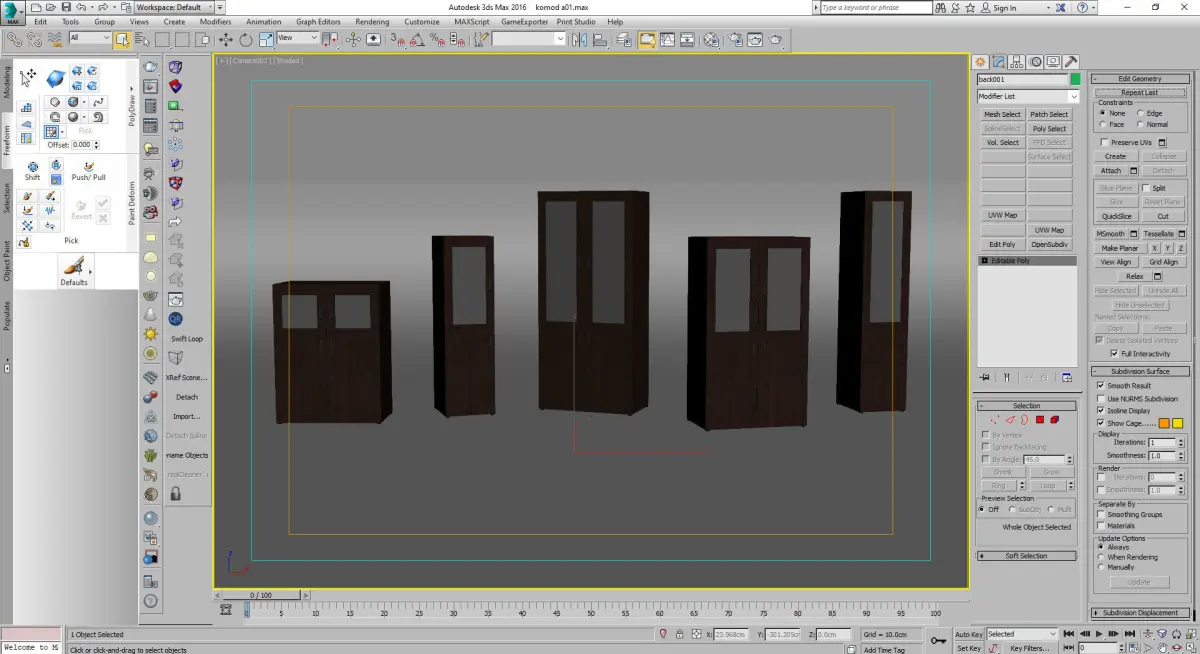Click Select by Name icon
This screenshot has width=1200, height=654.
(x=143, y=40)
